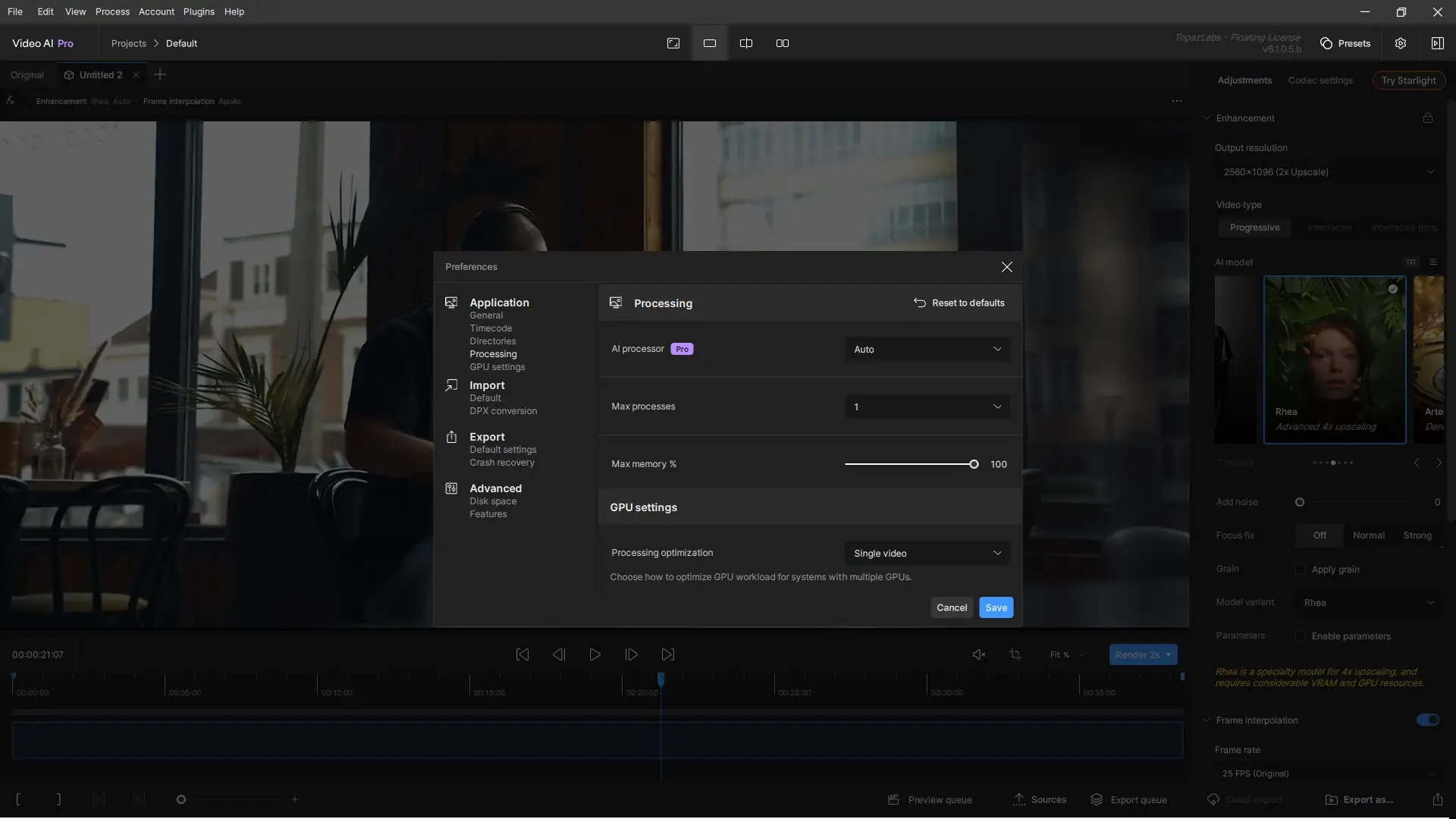Image resolution: width=1456 pixels, height=819 pixels.
Task: Select the split view icon
Action: pyautogui.click(x=746, y=43)
